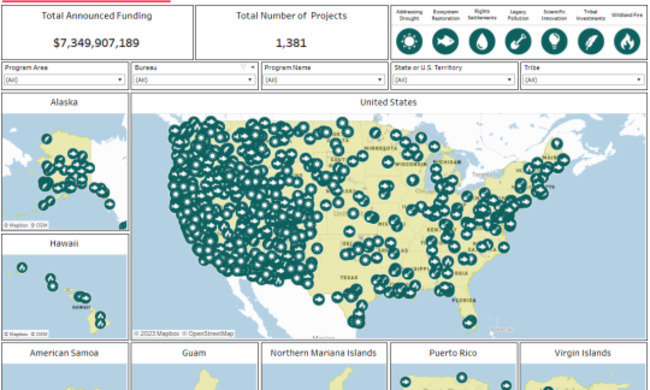Open the Bureau (All) dropdown
The height and width of the screenshot is (390, 650).
[194, 80]
